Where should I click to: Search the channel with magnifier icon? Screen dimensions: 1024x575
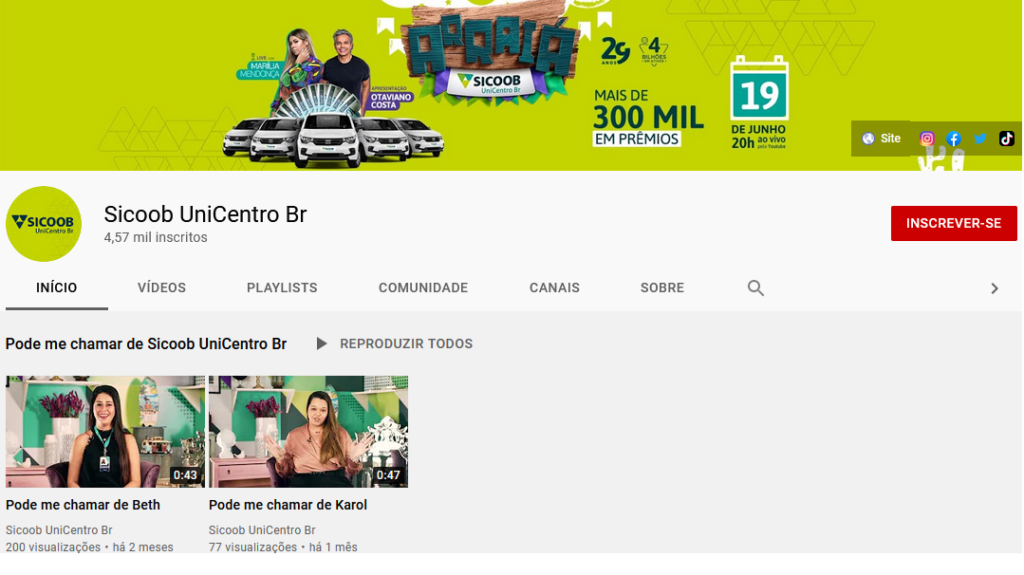[756, 288]
